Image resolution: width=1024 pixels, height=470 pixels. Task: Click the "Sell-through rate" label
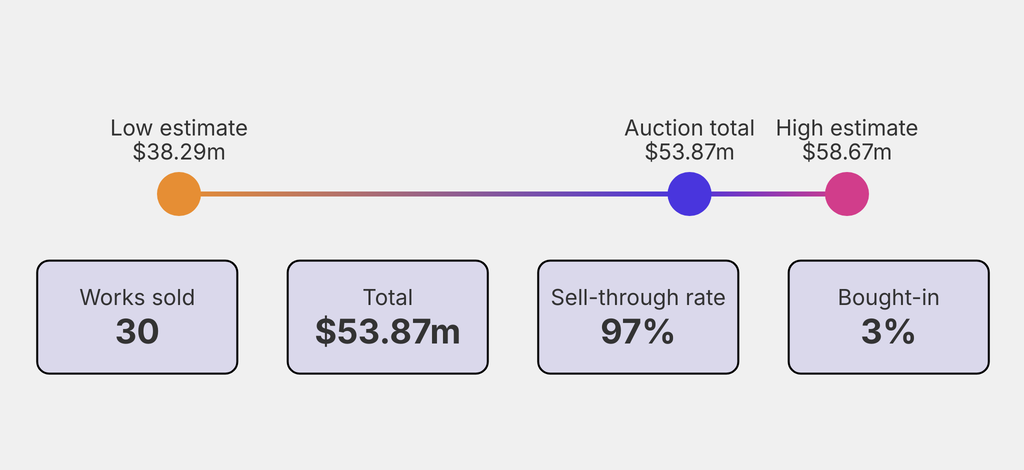[x=638, y=297]
